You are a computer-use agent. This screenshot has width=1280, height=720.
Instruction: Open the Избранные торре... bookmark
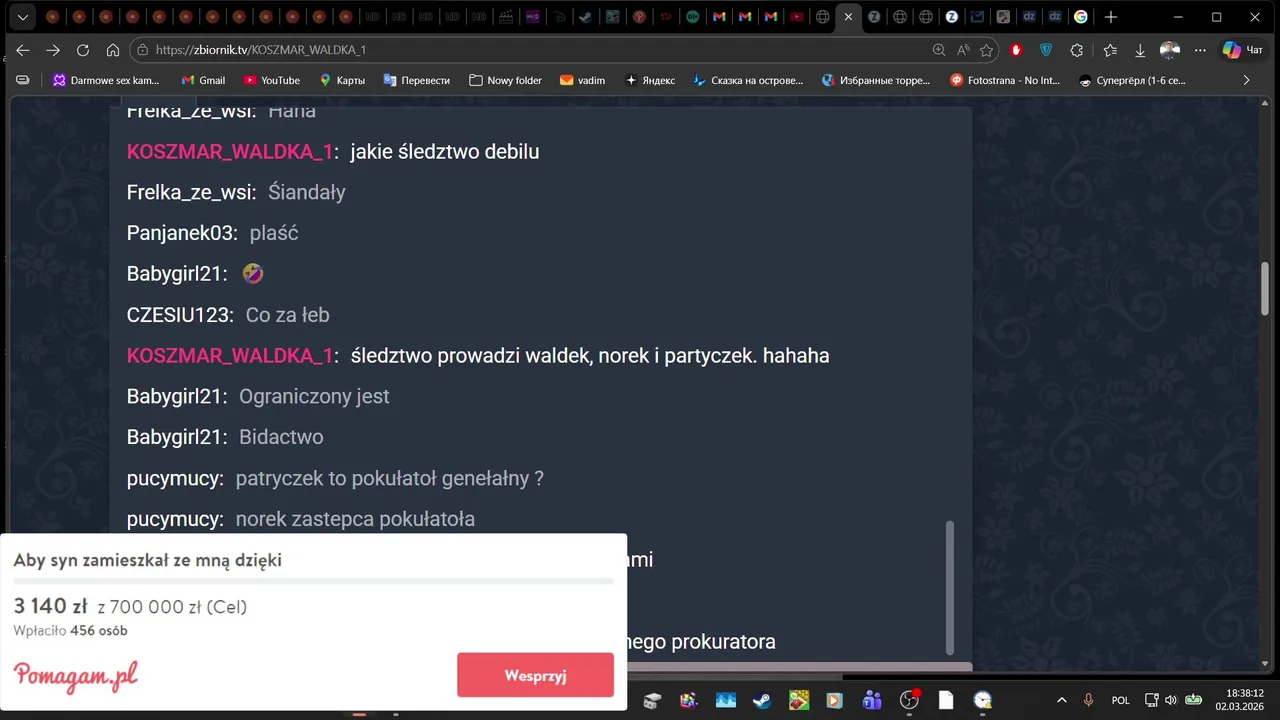tap(876, 80)
